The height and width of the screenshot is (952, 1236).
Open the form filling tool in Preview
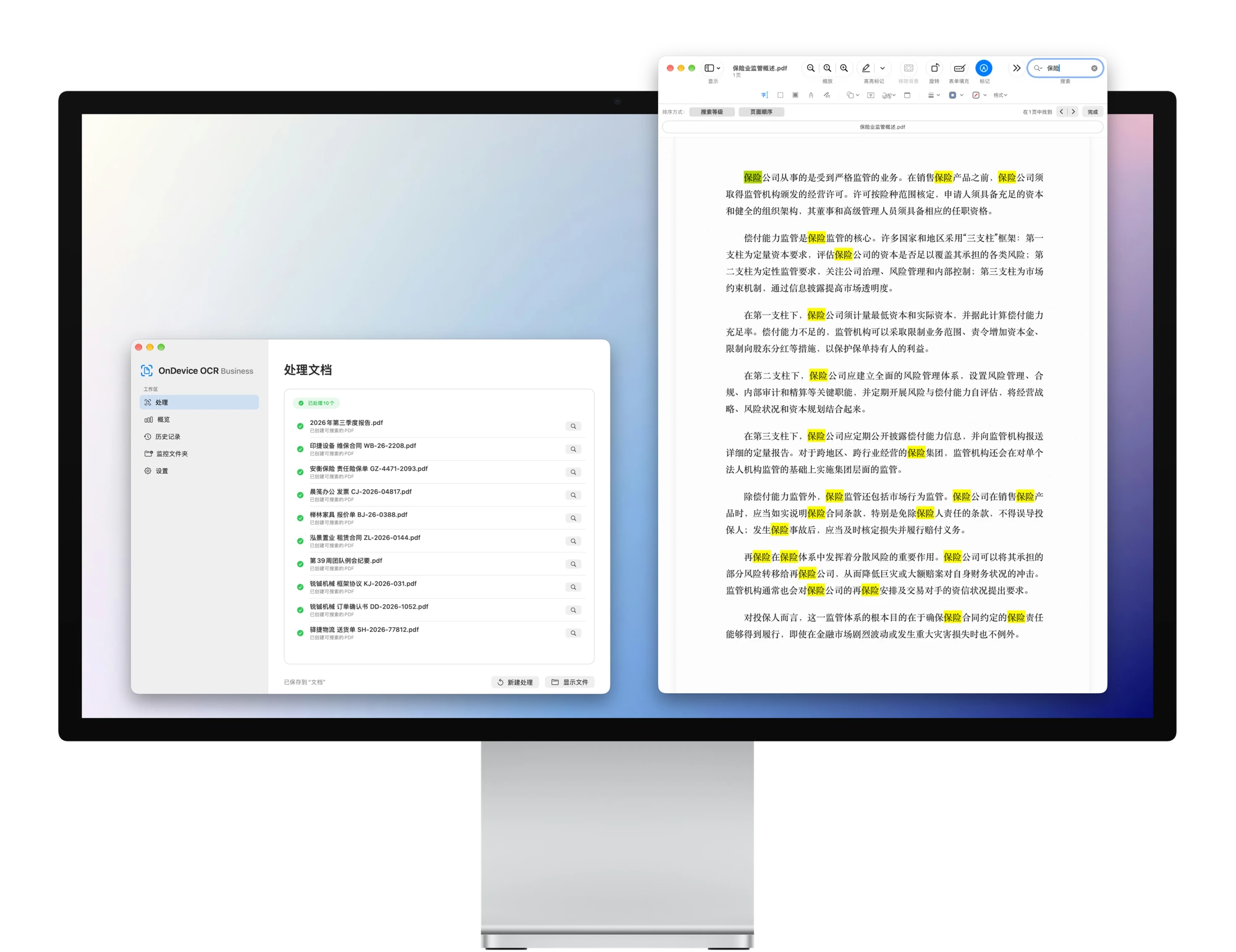coord(959,68)
